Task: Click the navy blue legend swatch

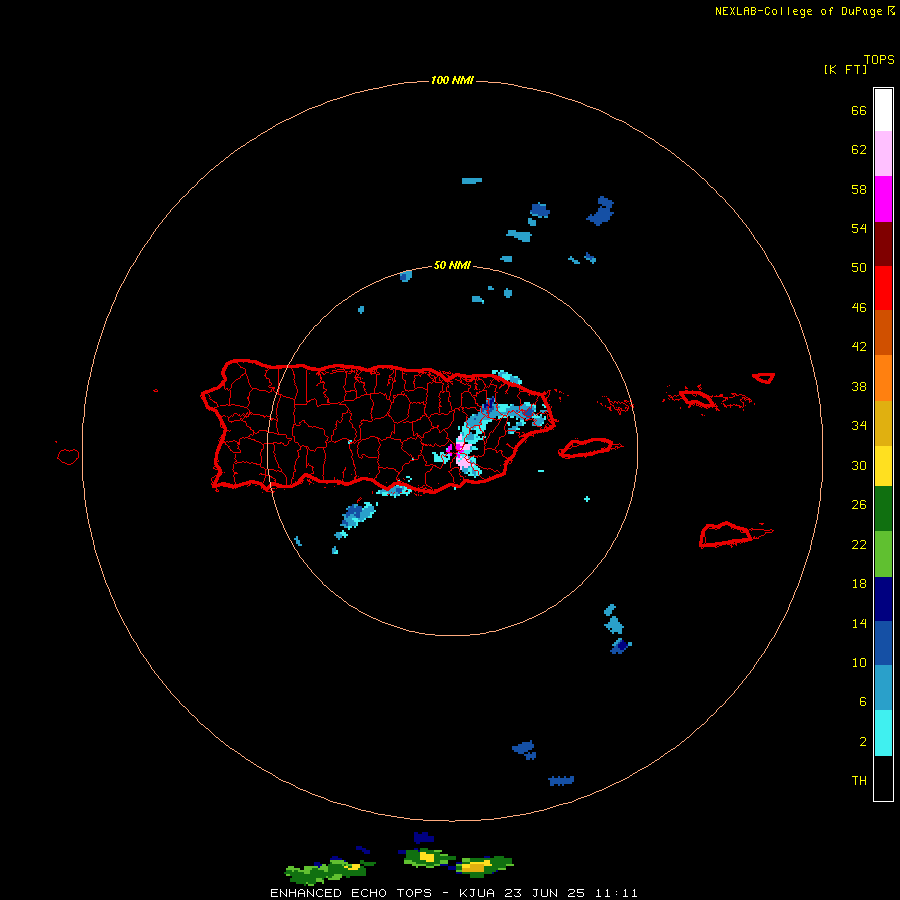Action: 883,599
